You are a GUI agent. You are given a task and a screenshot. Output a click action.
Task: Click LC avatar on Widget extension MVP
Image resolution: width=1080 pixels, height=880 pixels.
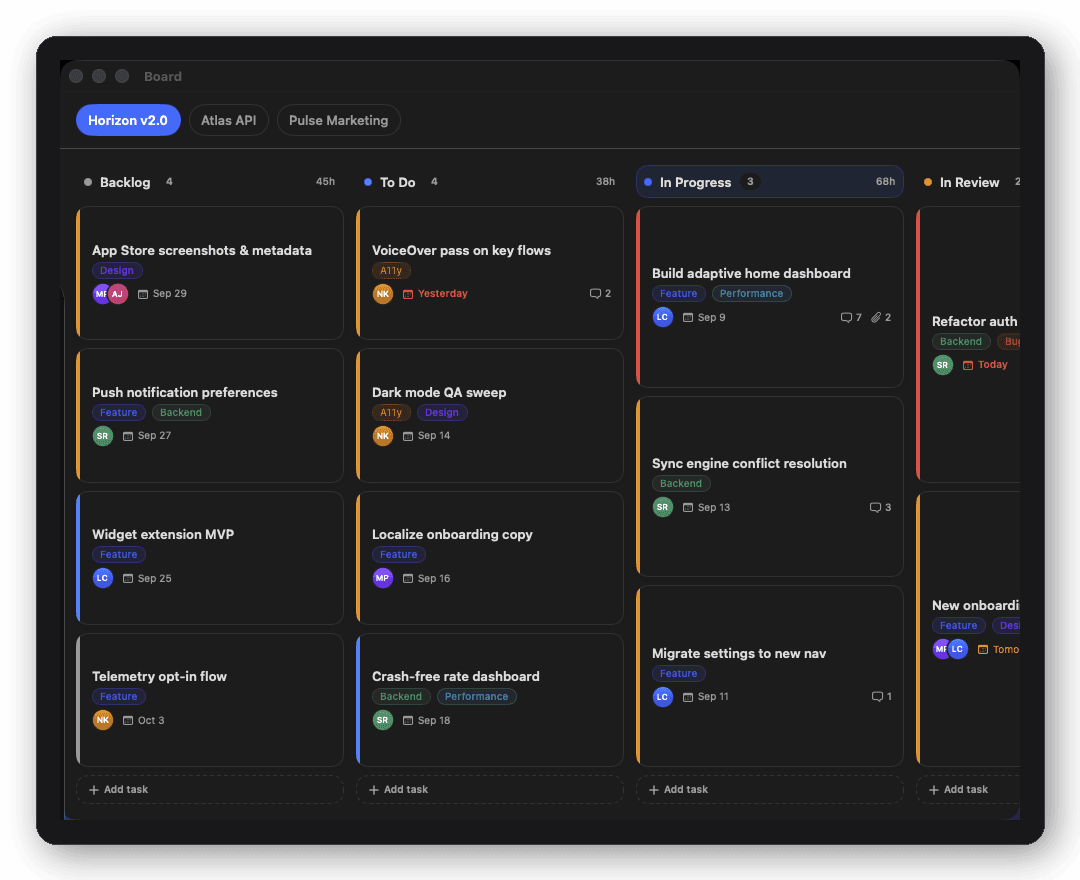[103, 578]
